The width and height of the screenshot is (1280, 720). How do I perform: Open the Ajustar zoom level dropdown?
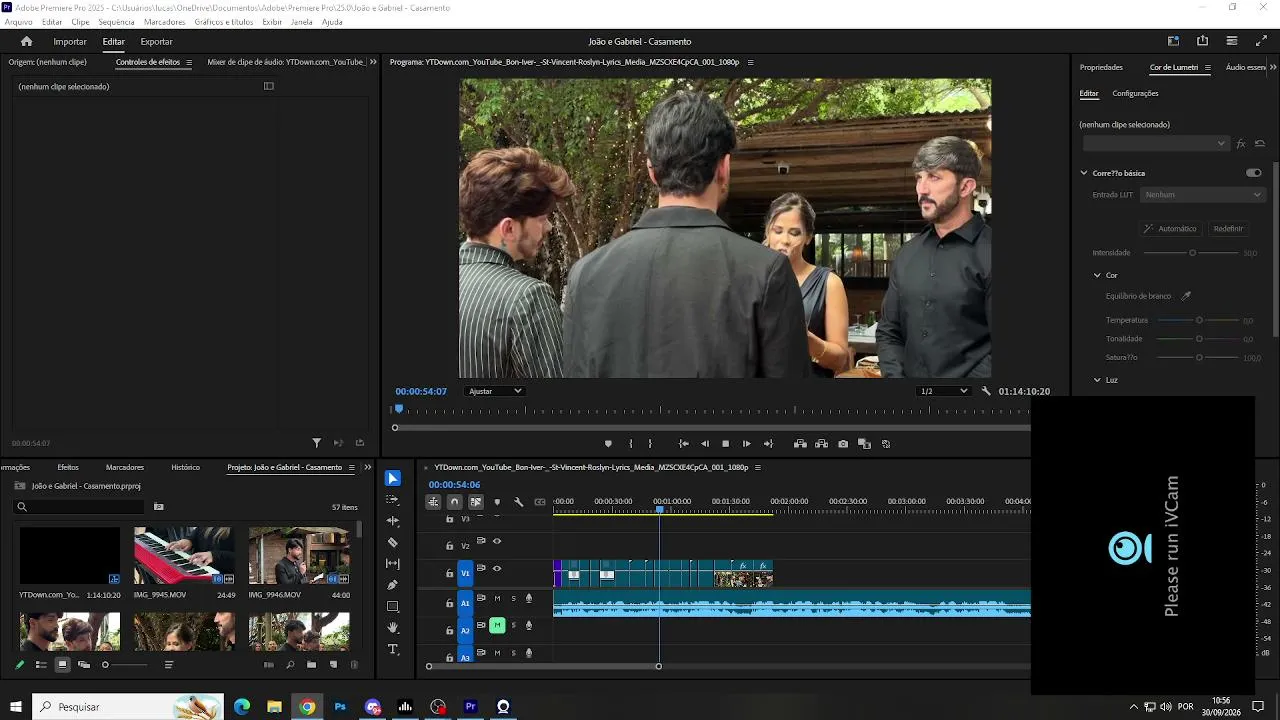[x=495, y=391]
